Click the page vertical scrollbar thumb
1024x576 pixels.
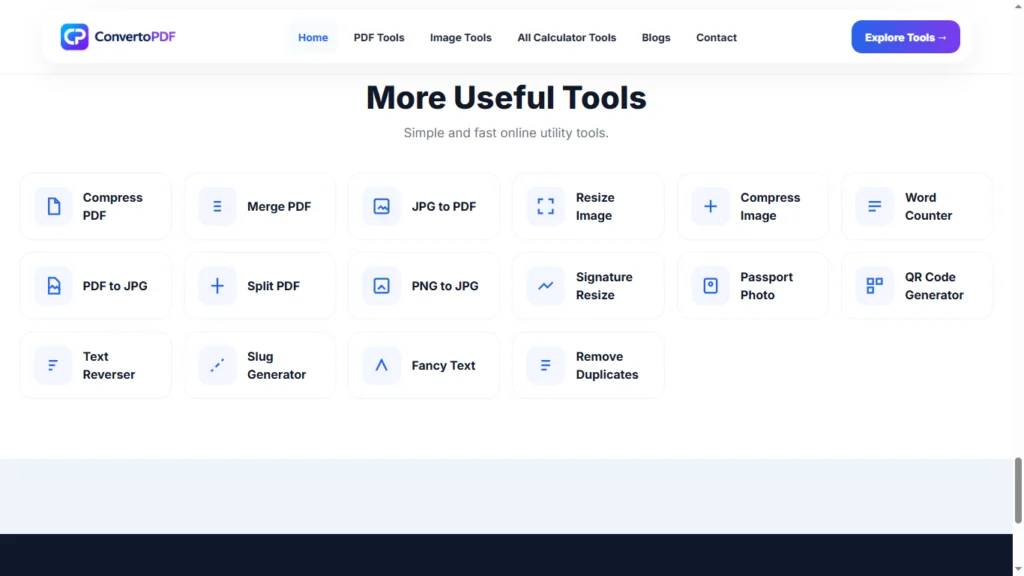1017,490
